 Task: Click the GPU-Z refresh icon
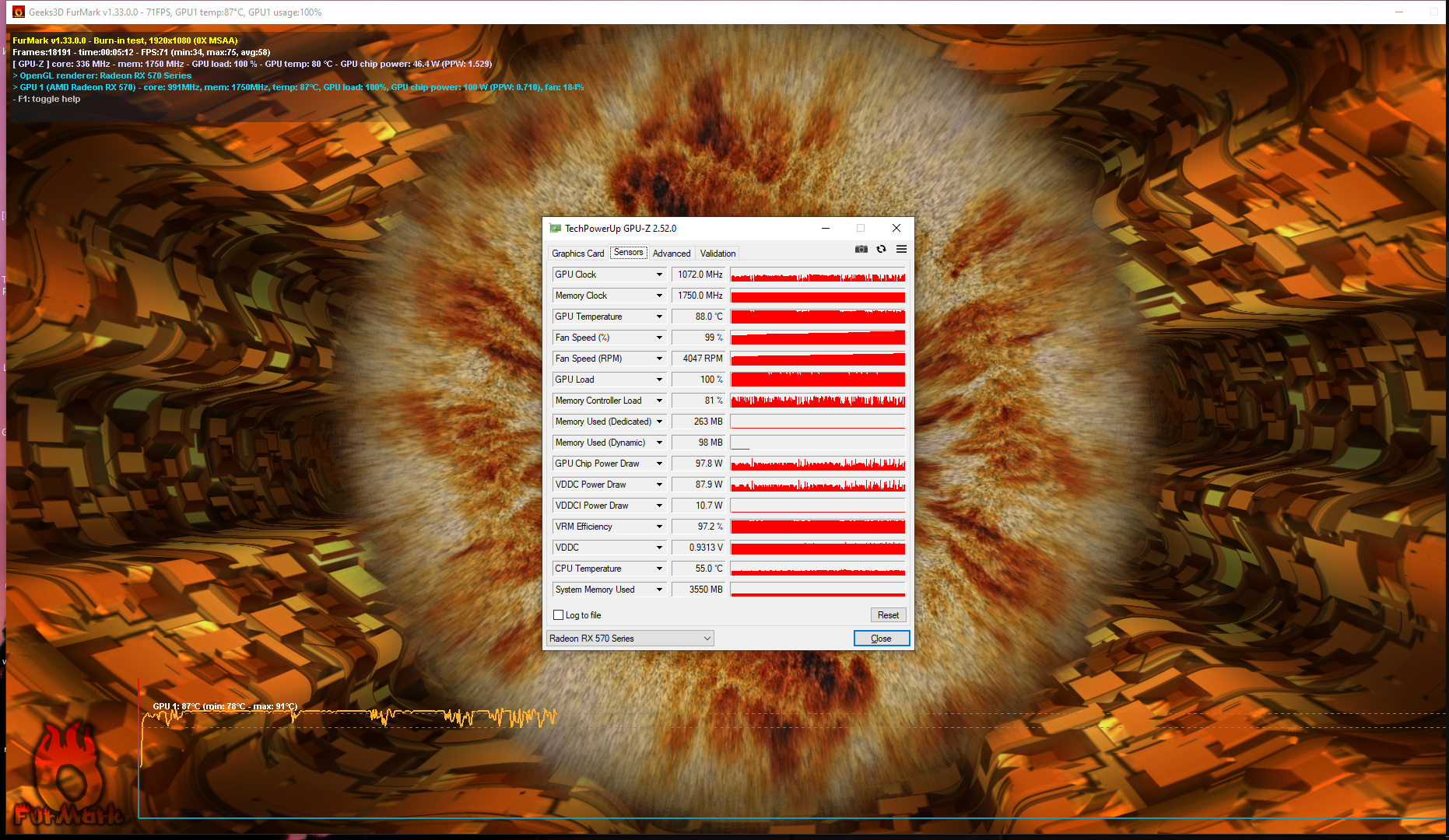[881, 249]
